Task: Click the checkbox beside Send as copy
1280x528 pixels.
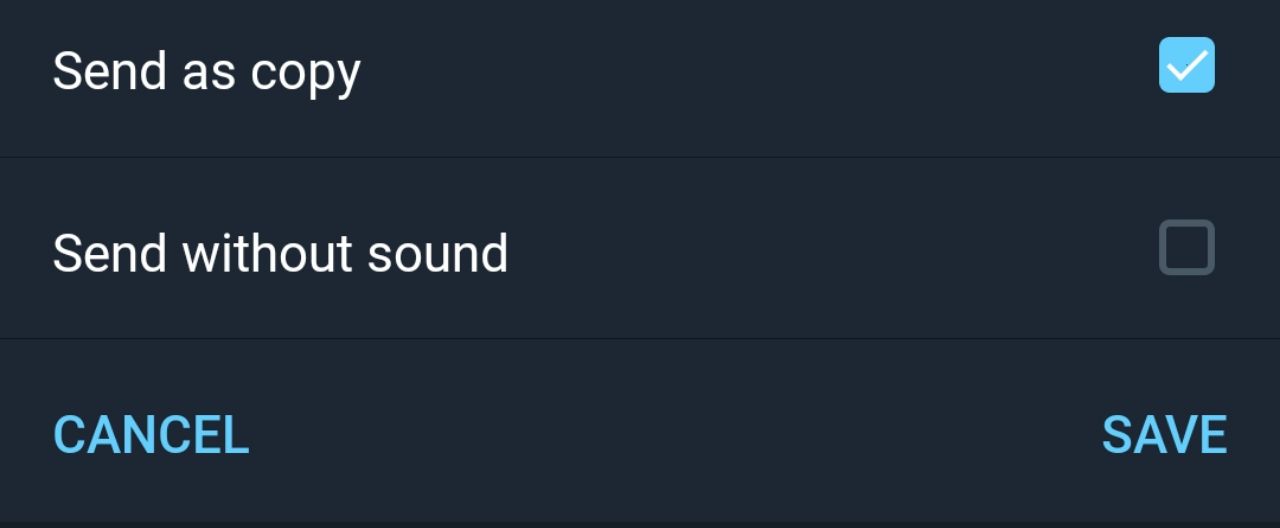Action: point(1186,65)
